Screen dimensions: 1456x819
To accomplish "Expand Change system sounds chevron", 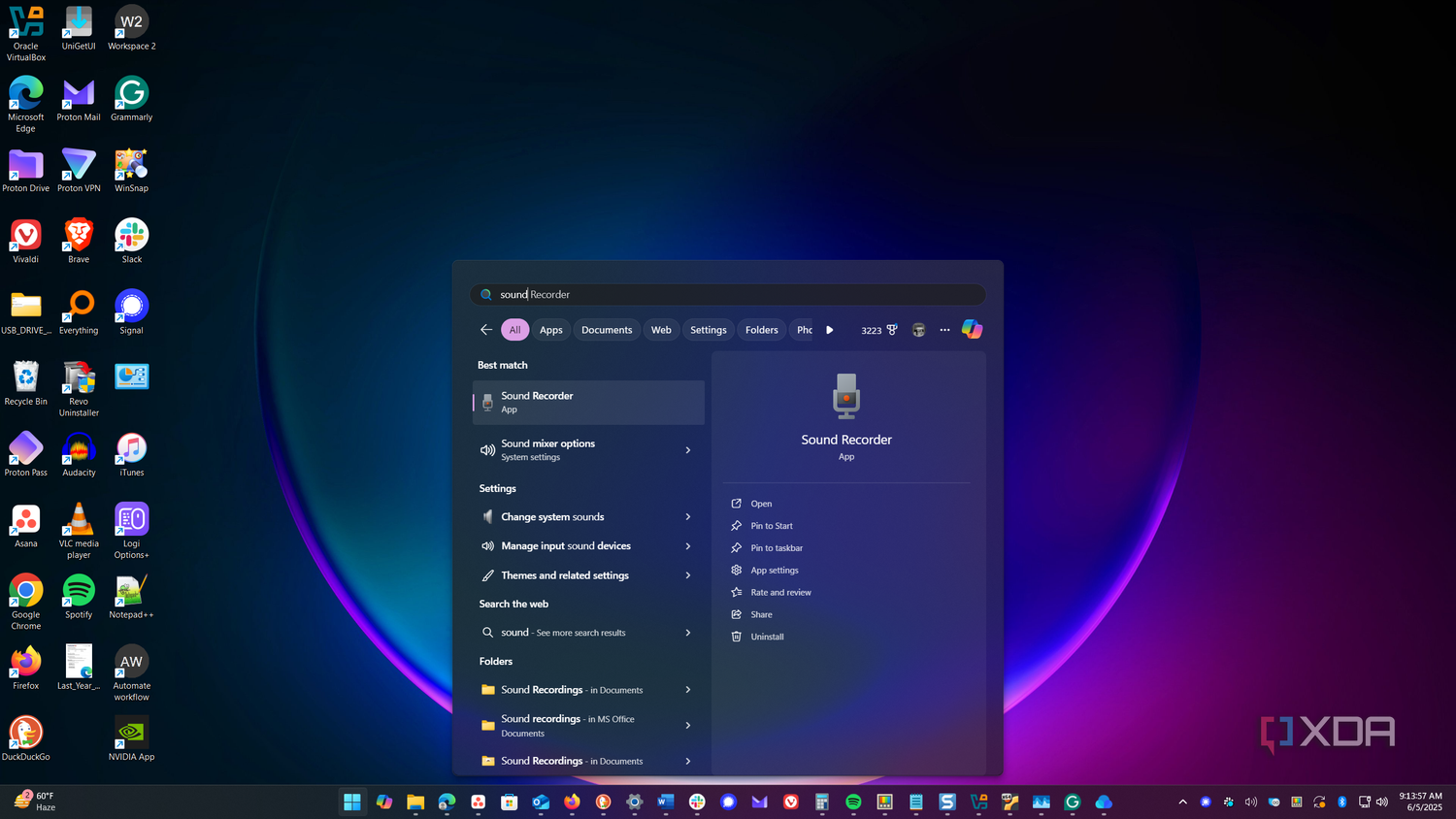I will click(688, 517).
